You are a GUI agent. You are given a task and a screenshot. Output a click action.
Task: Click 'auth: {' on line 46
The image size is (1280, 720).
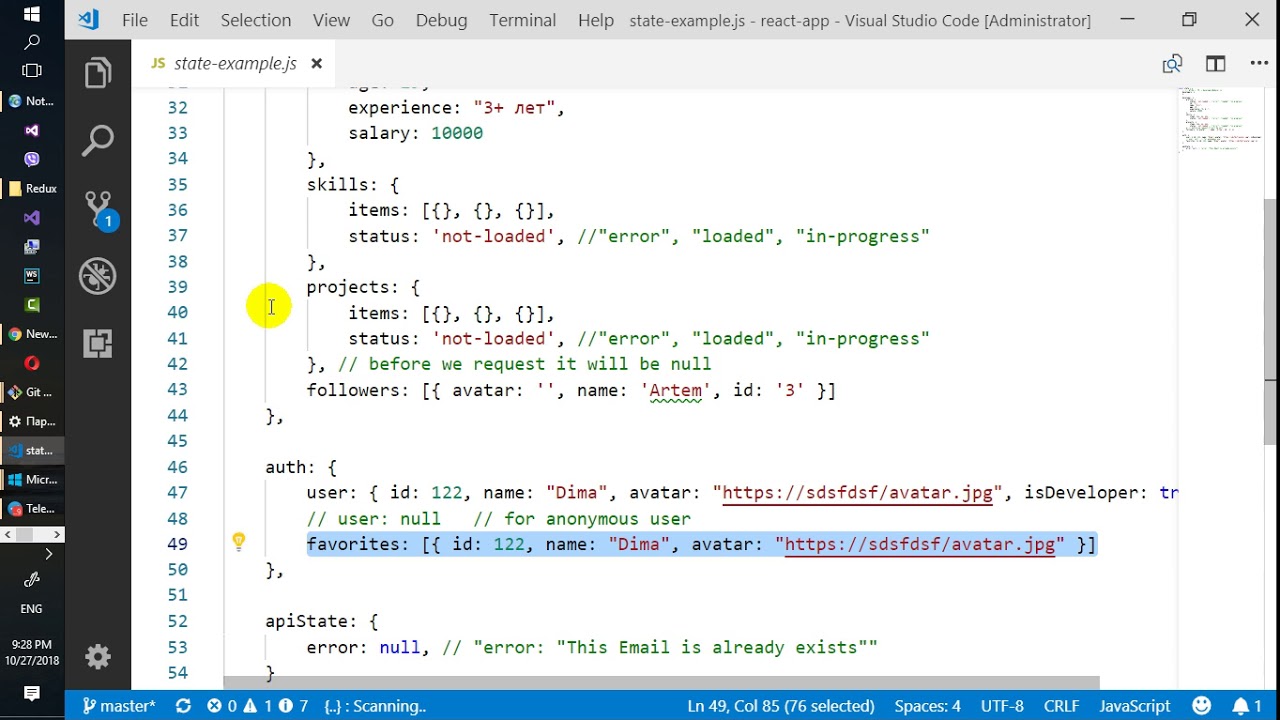pyautogui.click(x=301, y=467)
